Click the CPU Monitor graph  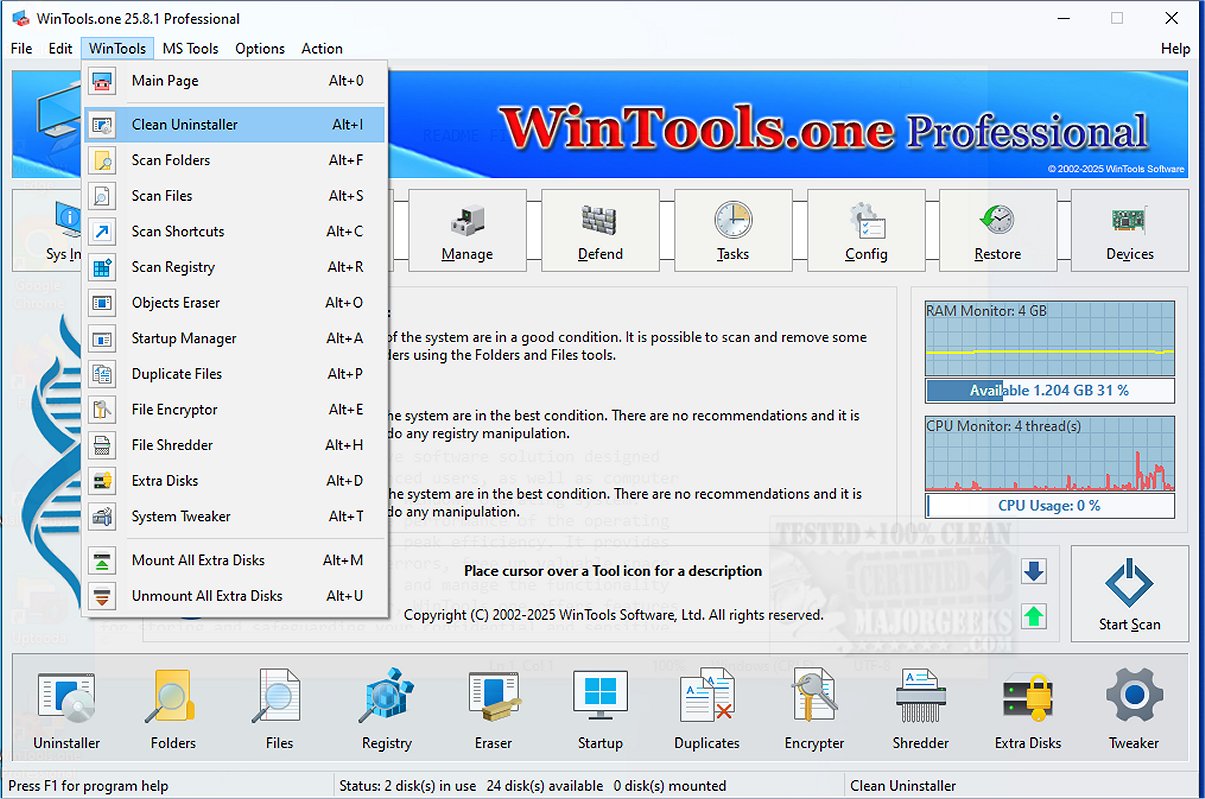click(1050, 453)
